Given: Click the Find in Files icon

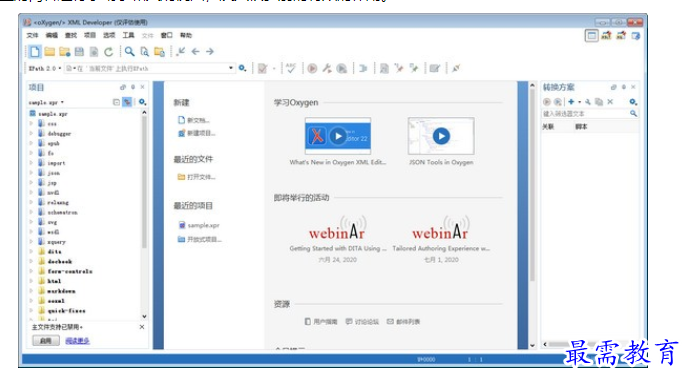Looking at the screenshot, I should pyautogui.click(x=145, y=52).
